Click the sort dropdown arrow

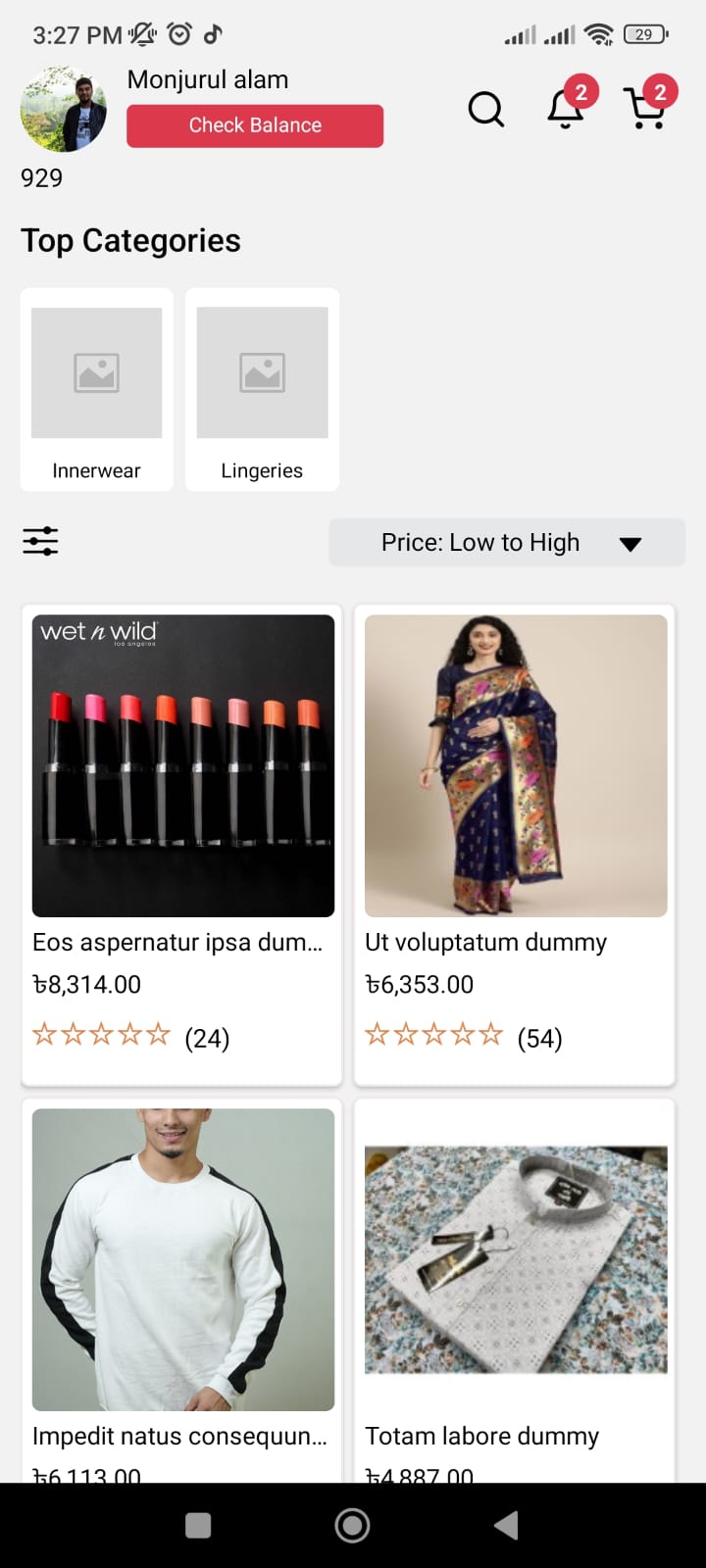[630, 544]
